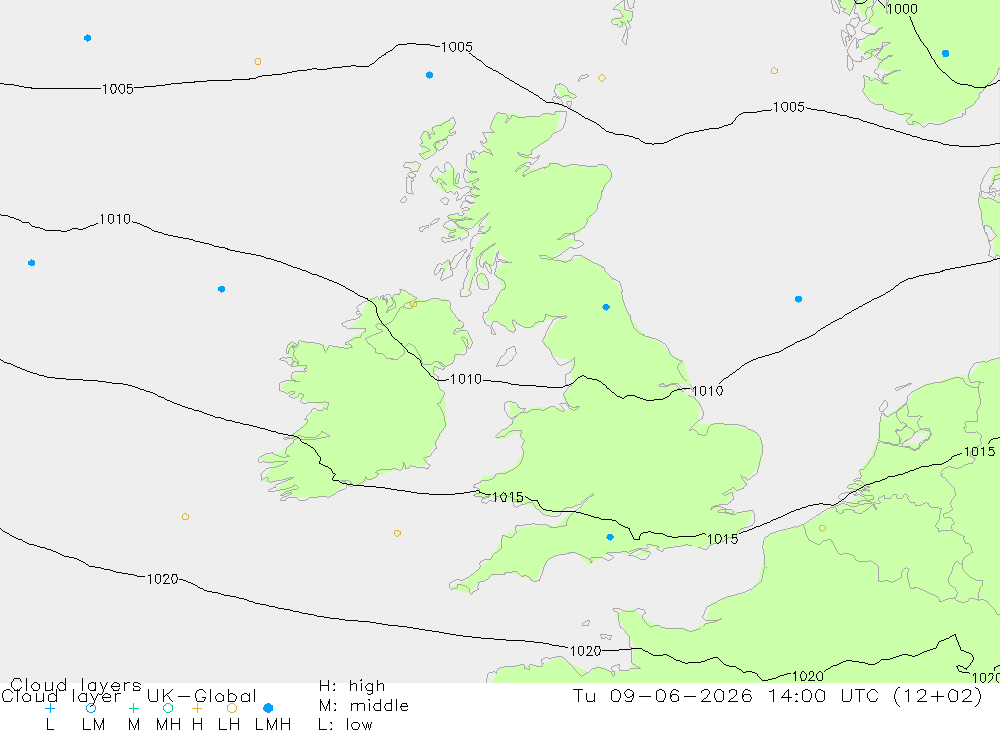The image size is (1000, 733).
Task: Click the 1020 label west of Brittany
Action: point(585,651)
